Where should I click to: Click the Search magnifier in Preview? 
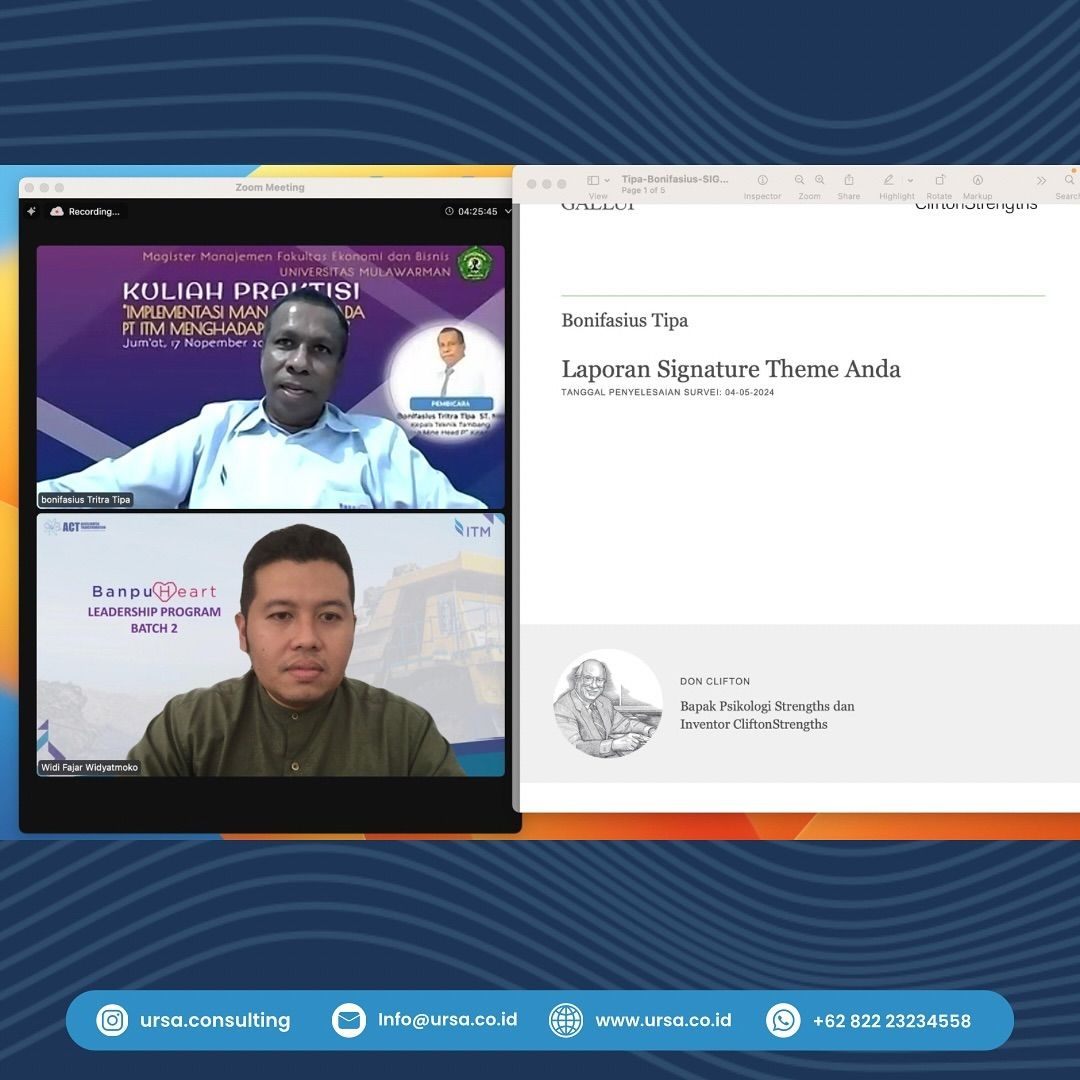pos(1069,180)
